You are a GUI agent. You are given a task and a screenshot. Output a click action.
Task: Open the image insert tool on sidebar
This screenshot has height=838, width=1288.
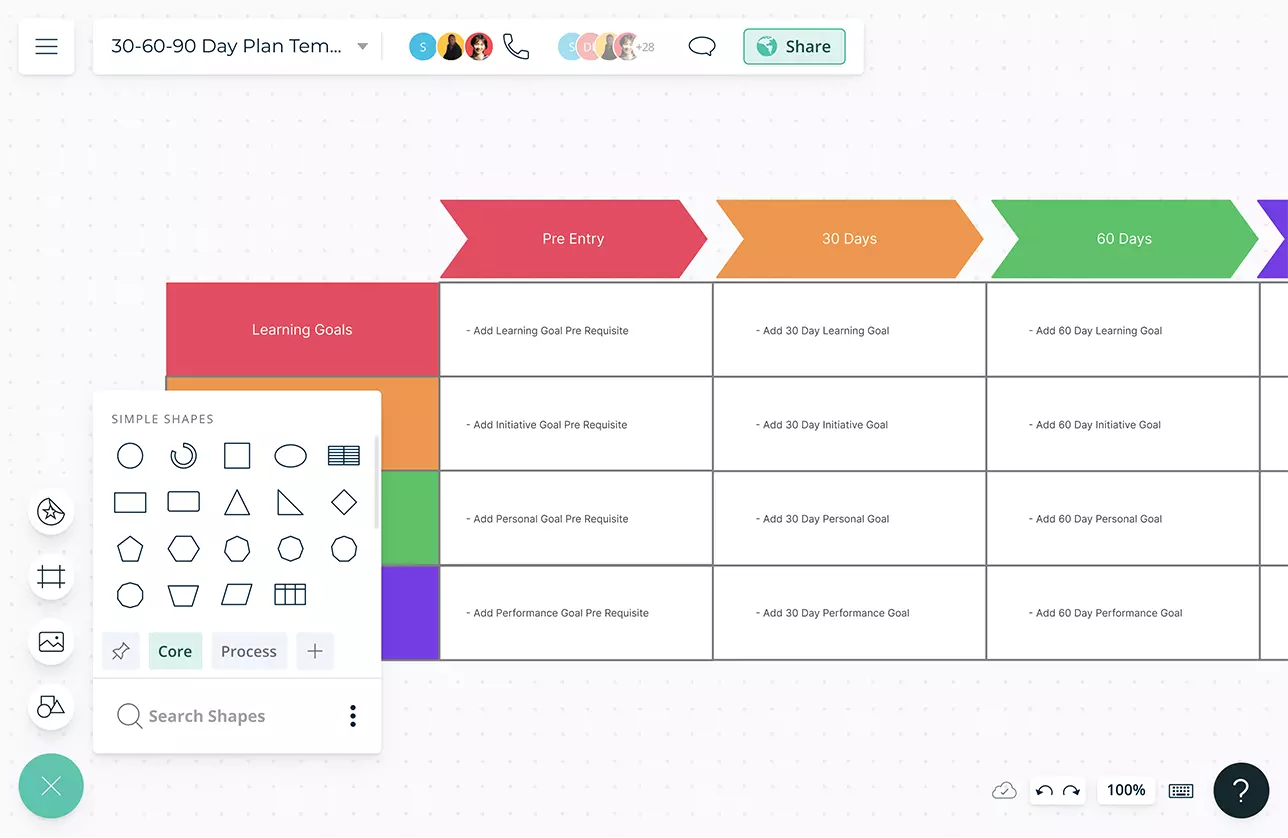click(51, 642)
